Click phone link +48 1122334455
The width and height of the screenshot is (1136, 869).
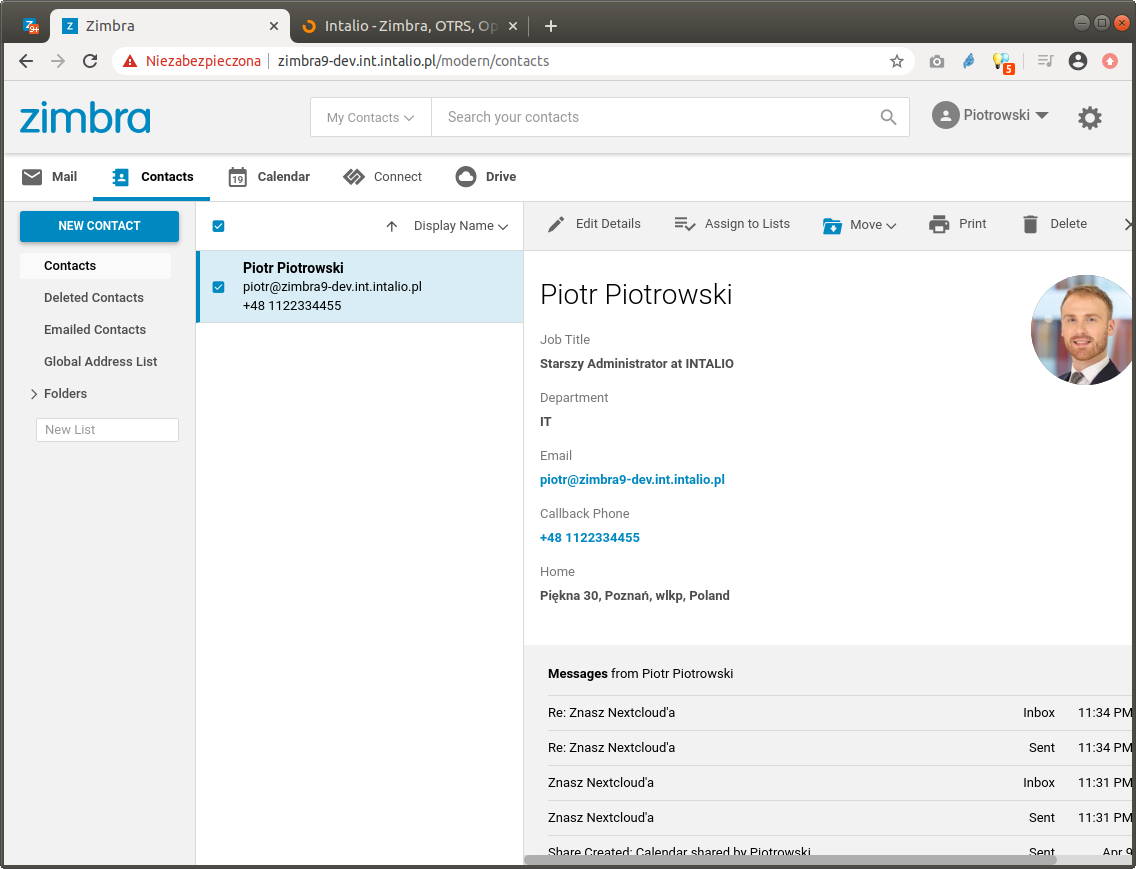tap(590, 538)
